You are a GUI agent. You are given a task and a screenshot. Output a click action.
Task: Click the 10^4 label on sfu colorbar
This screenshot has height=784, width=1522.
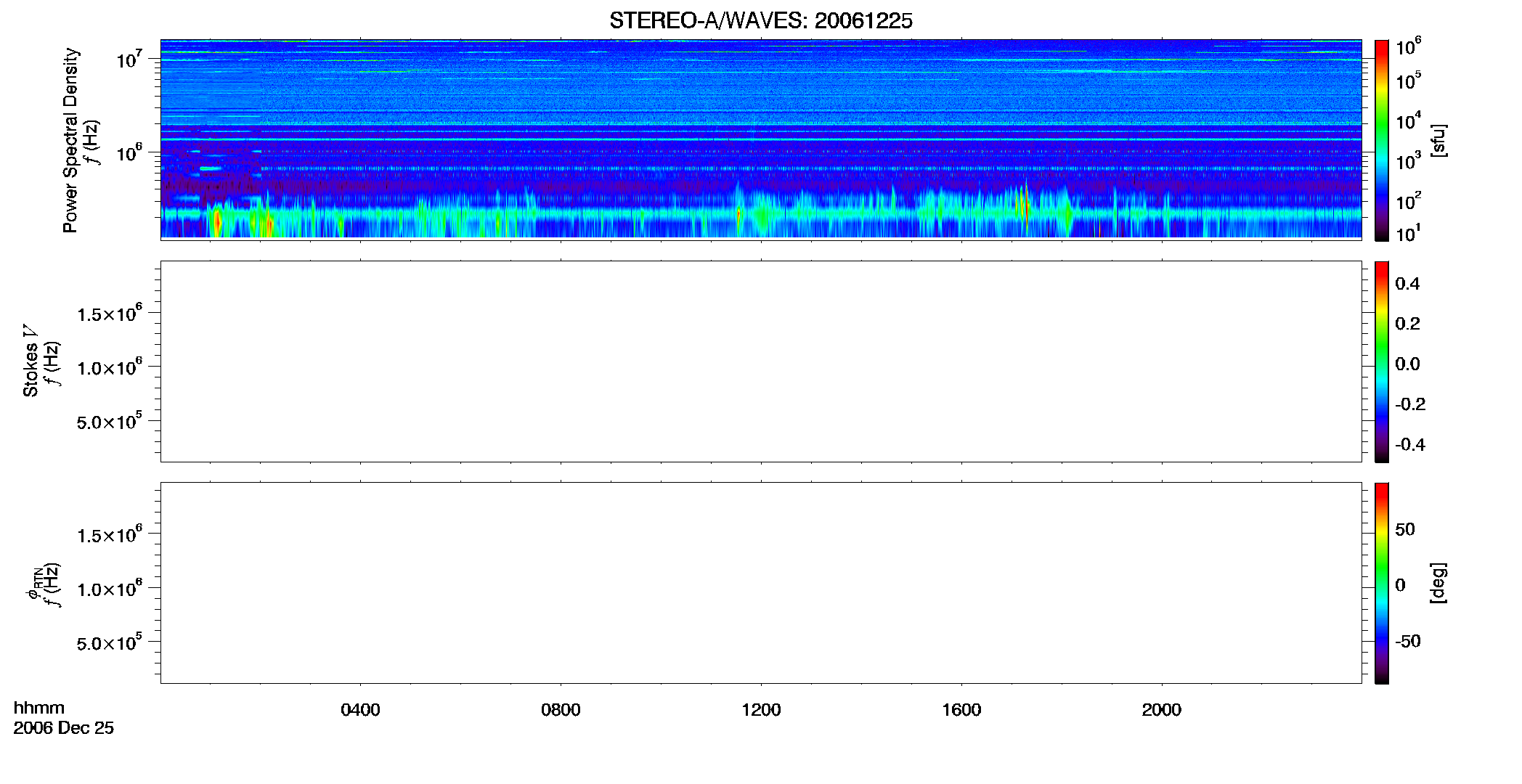click(1409, 121)
